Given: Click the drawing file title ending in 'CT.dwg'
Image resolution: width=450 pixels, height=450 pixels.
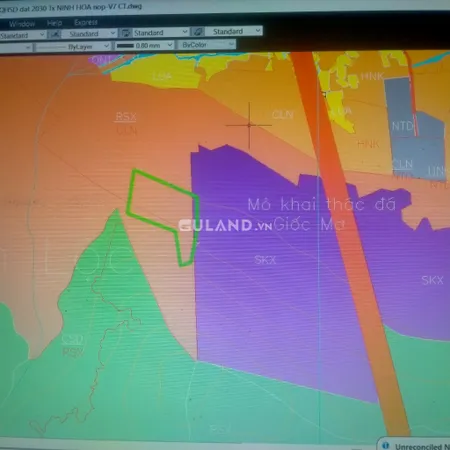Looking at the screenshot, I should pos(71,8).
